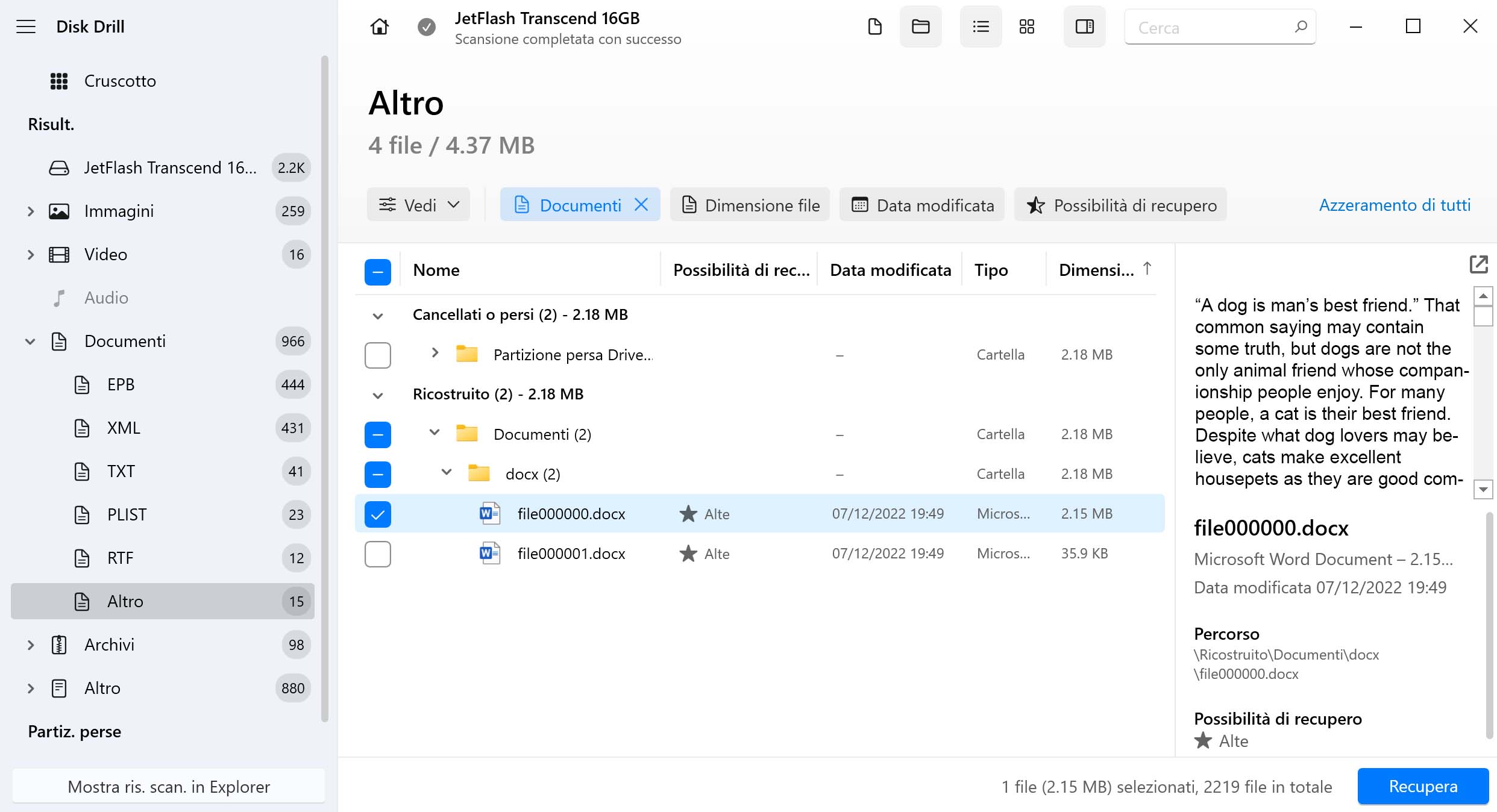The image size is (1497, 812).
Task: Select the TXT document type
Action: (163, 471)
